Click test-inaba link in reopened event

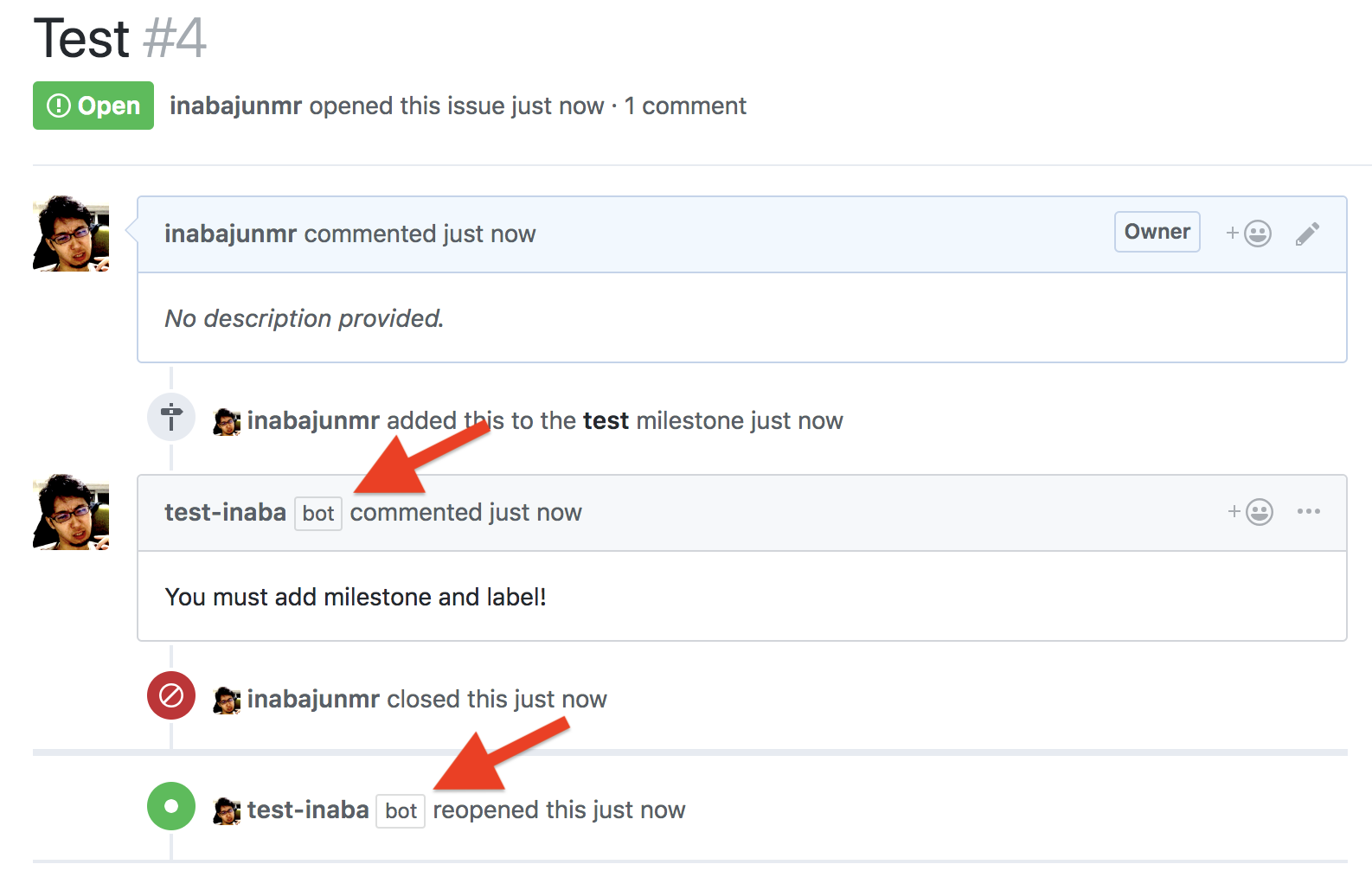click(308, 810)
